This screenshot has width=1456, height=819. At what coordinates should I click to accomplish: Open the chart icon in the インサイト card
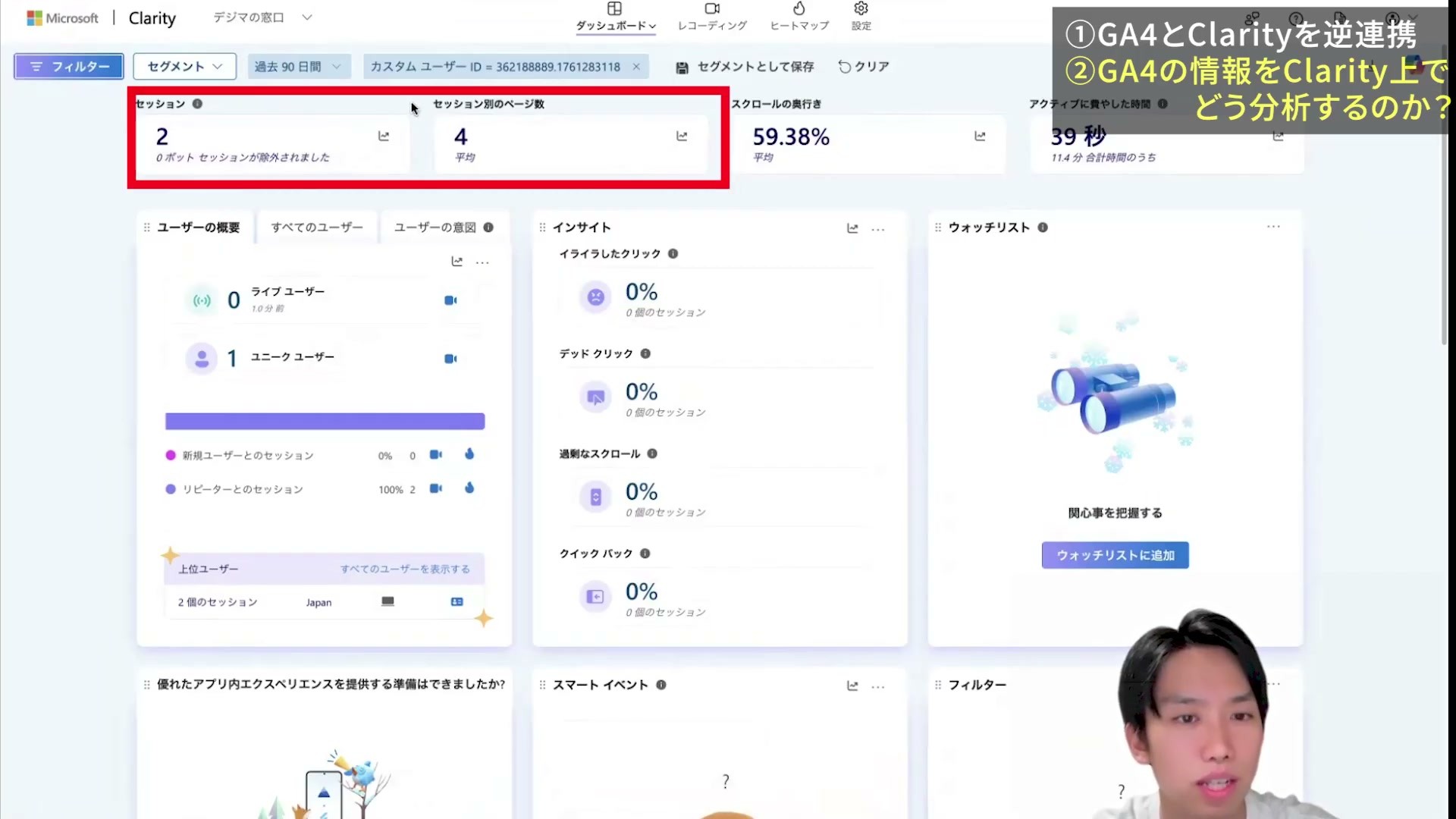click(x=852, y=228)
